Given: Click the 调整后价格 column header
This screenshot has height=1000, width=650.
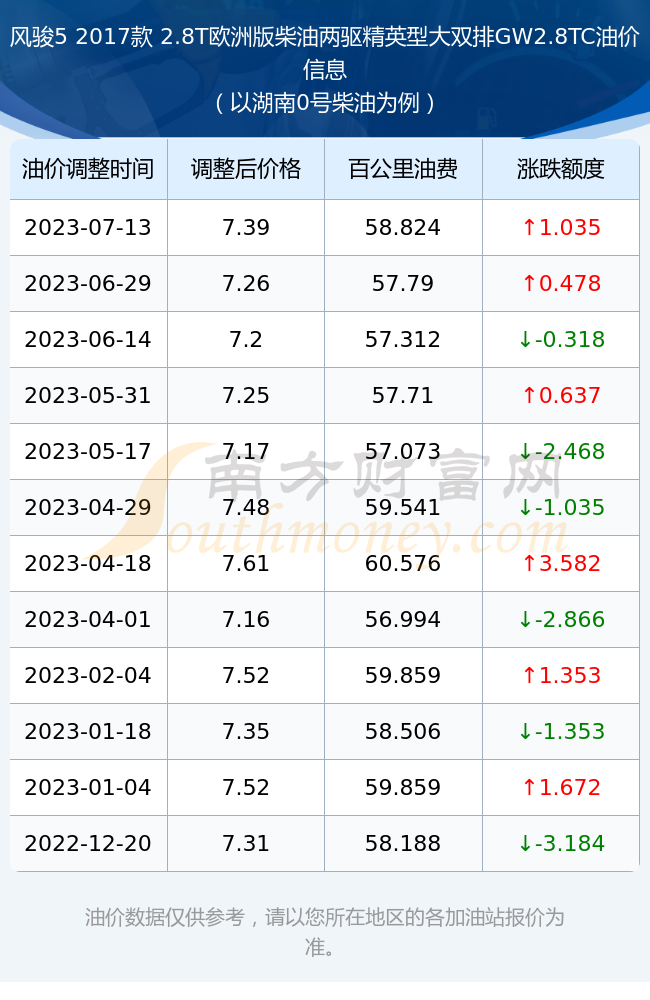Looking at the screenshot, I should [x=246, y=169].
